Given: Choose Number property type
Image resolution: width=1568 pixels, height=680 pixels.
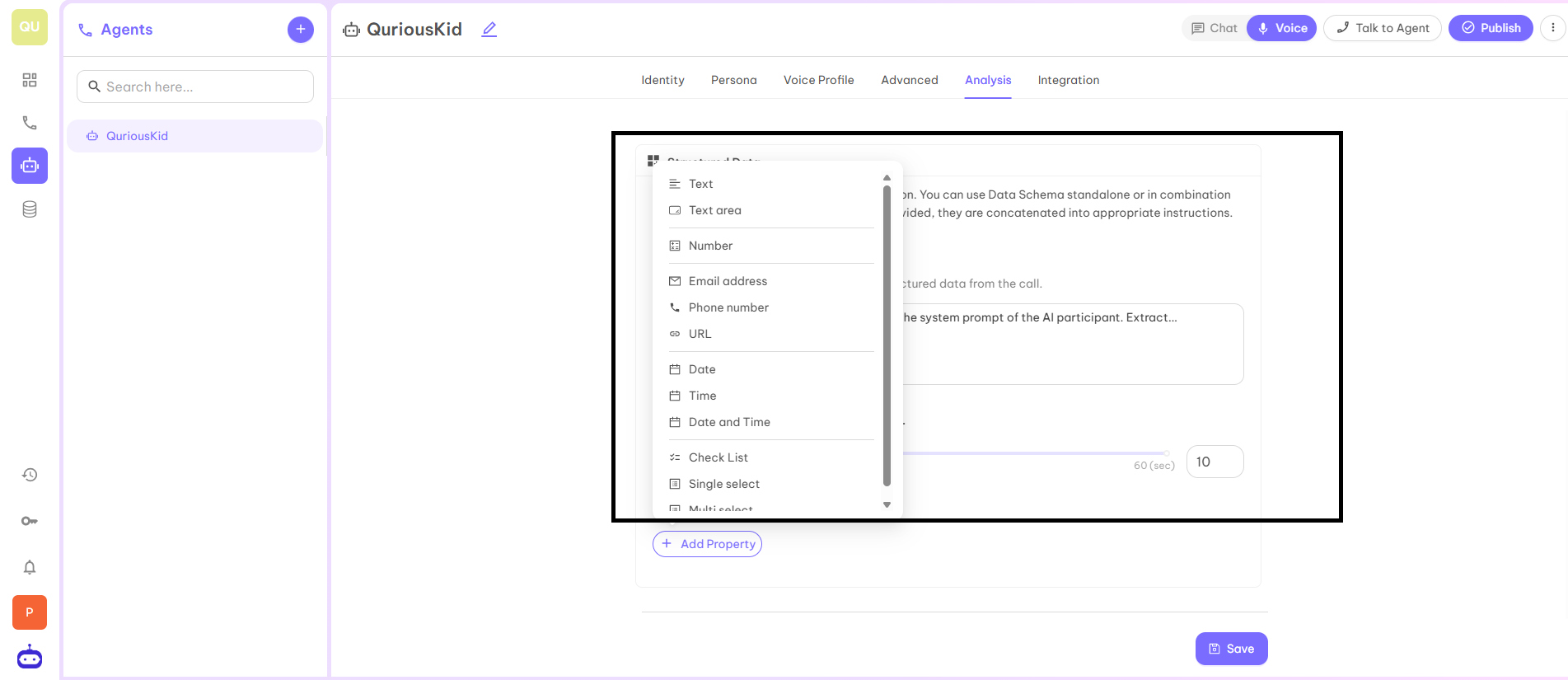Looking at the screenshot, I should tap(771, 246).
